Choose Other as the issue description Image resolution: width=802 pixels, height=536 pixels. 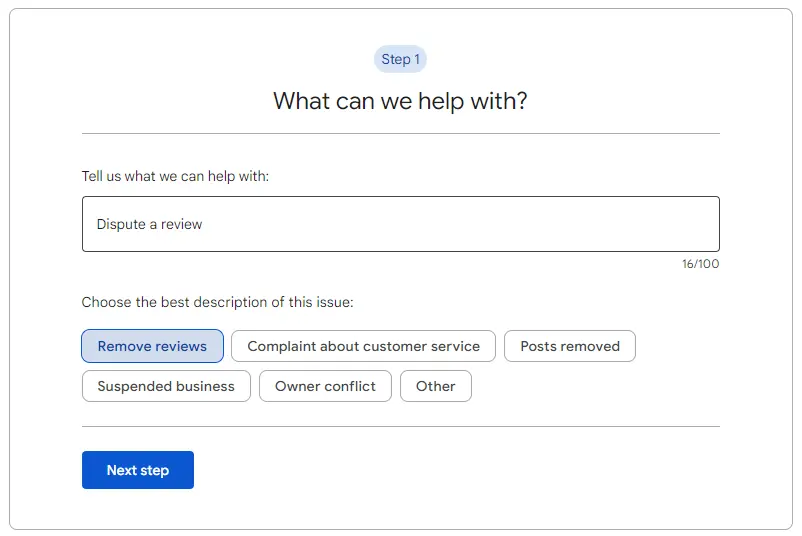click(x=435, y=386)
